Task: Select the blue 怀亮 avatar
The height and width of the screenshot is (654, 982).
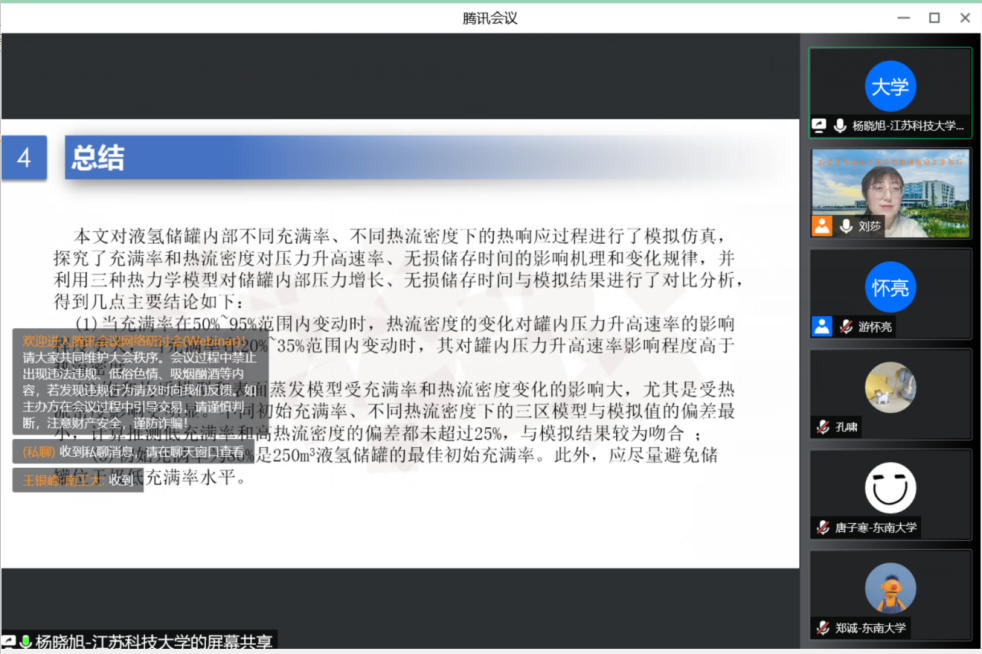Action: click(890, 288)
